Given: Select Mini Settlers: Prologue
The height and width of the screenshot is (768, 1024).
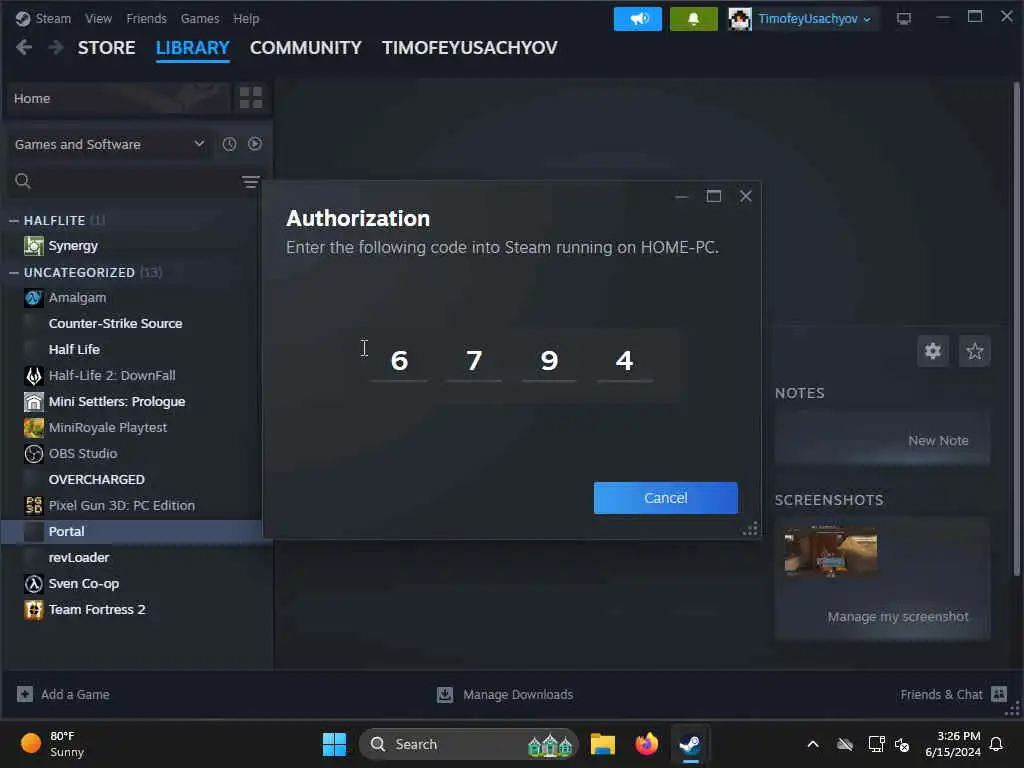Looking at the screenshot, I should 117,402.
